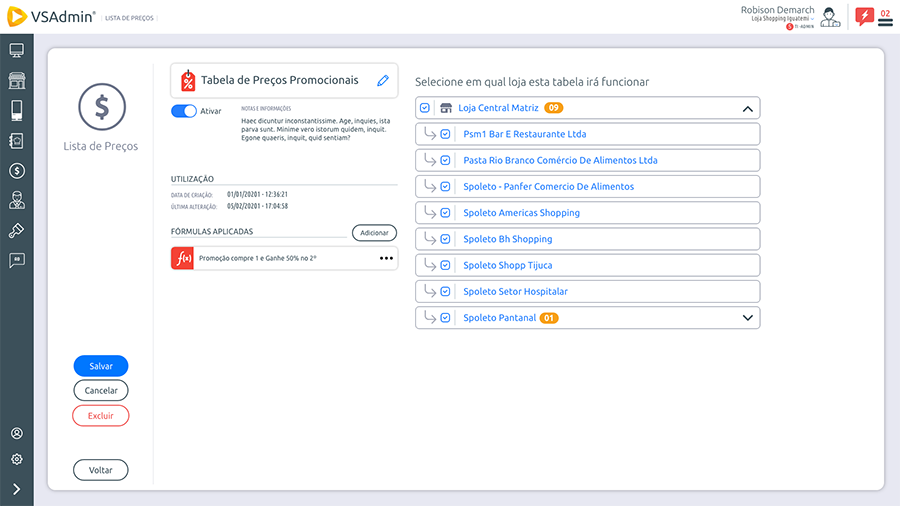
Task: Click the store icon in the sidebar
Action: (17, 81)
